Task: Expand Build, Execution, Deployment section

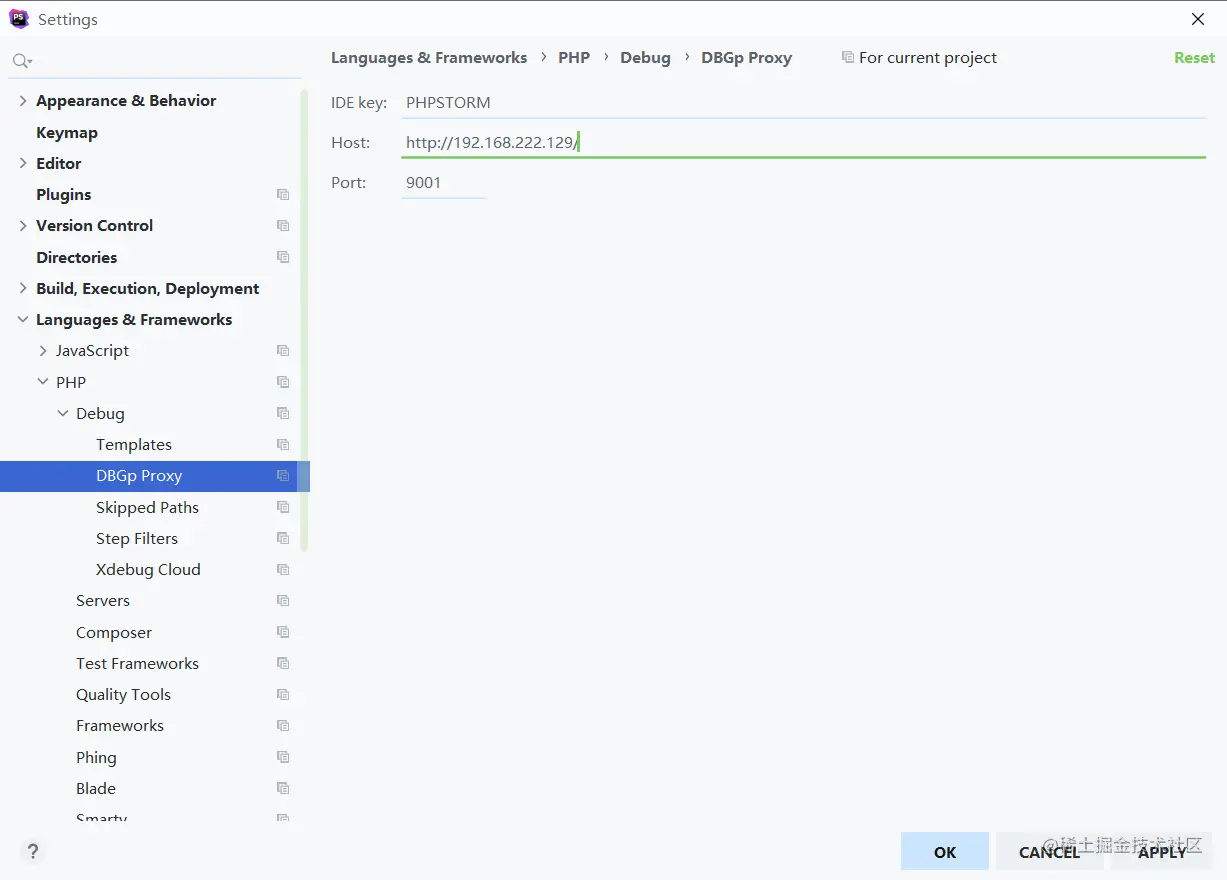Action: 23,288
